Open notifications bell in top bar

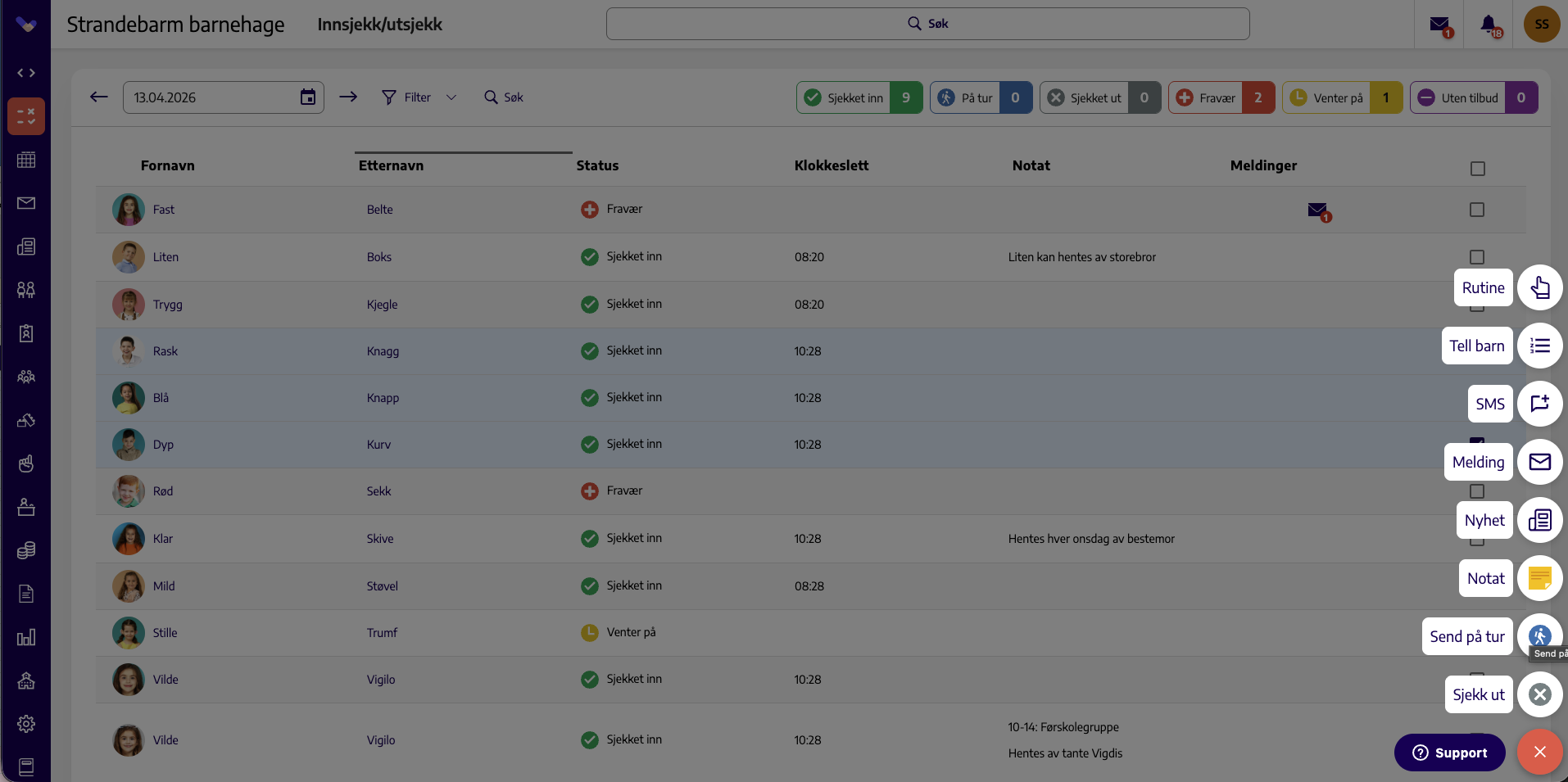pyautogui.click(x=1489, y=25)
